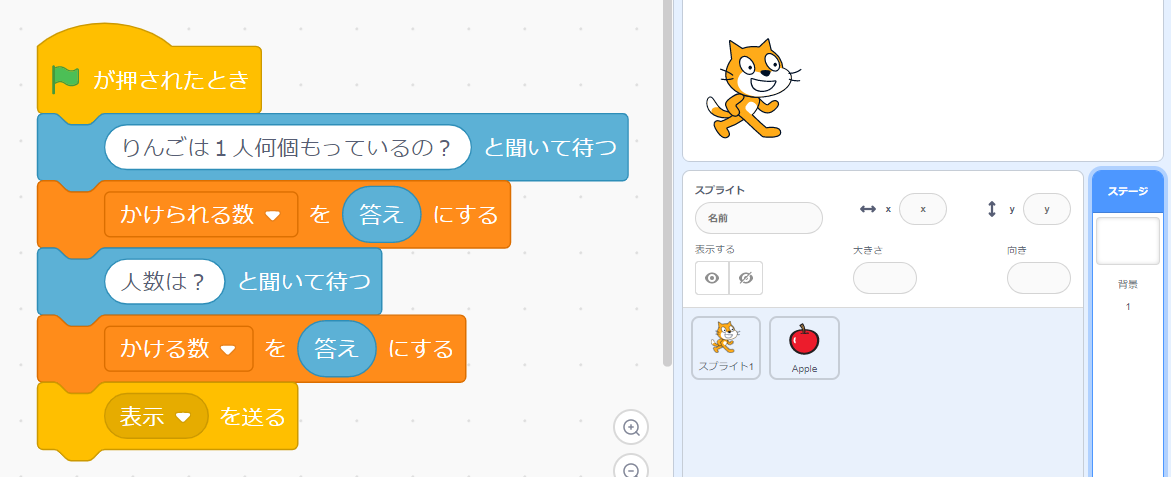Click the green flag icon on hat block

[66, 79]
